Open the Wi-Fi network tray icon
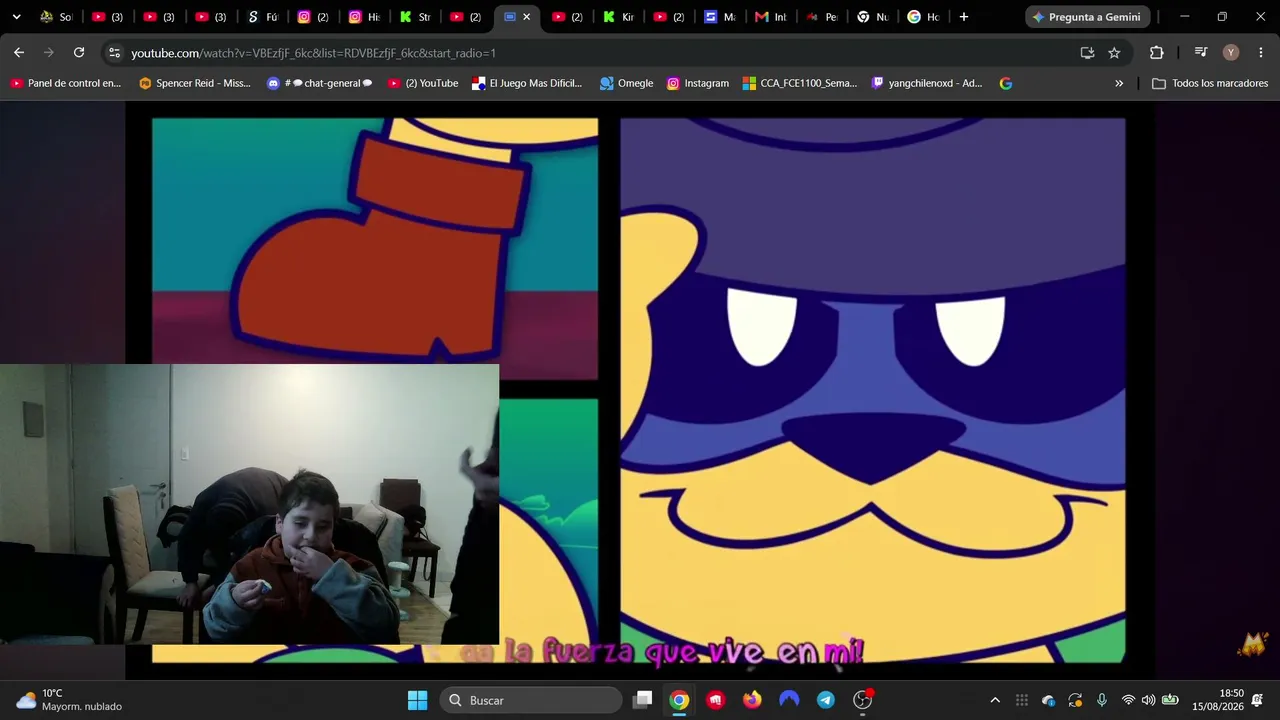 point(1128,700)
